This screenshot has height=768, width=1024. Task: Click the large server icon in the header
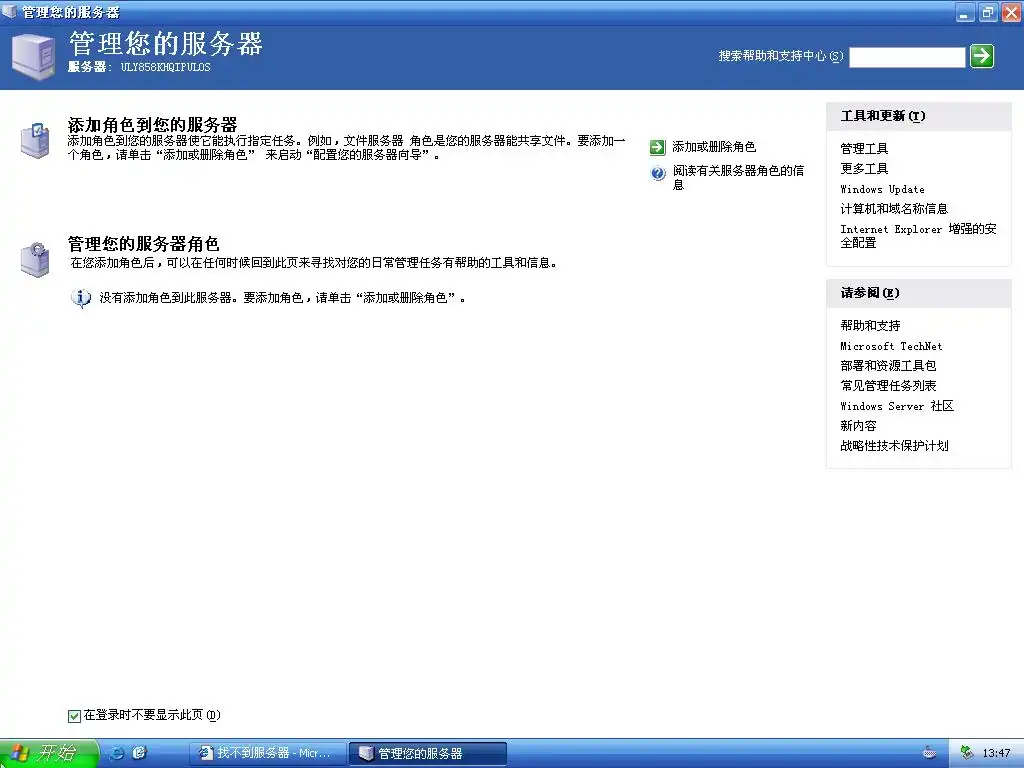click(33, 57)
